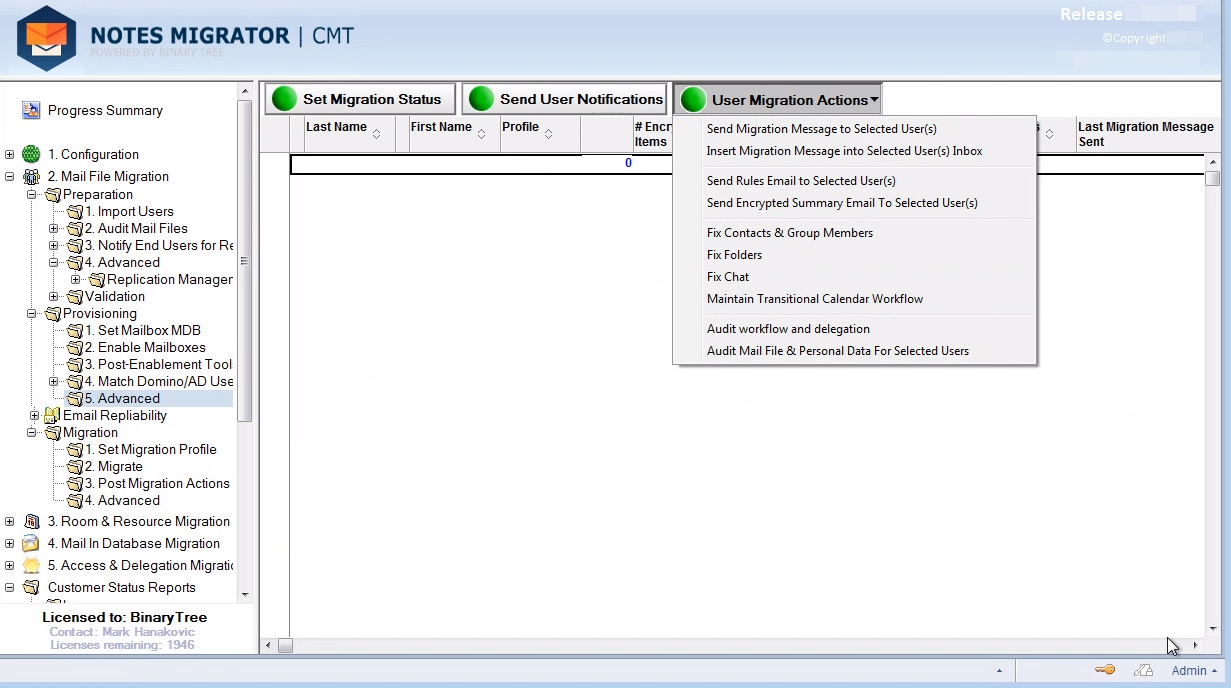Select 5. Advanced under Provisioning
This screenshot has height=688, width=1231.
point(122,398)
